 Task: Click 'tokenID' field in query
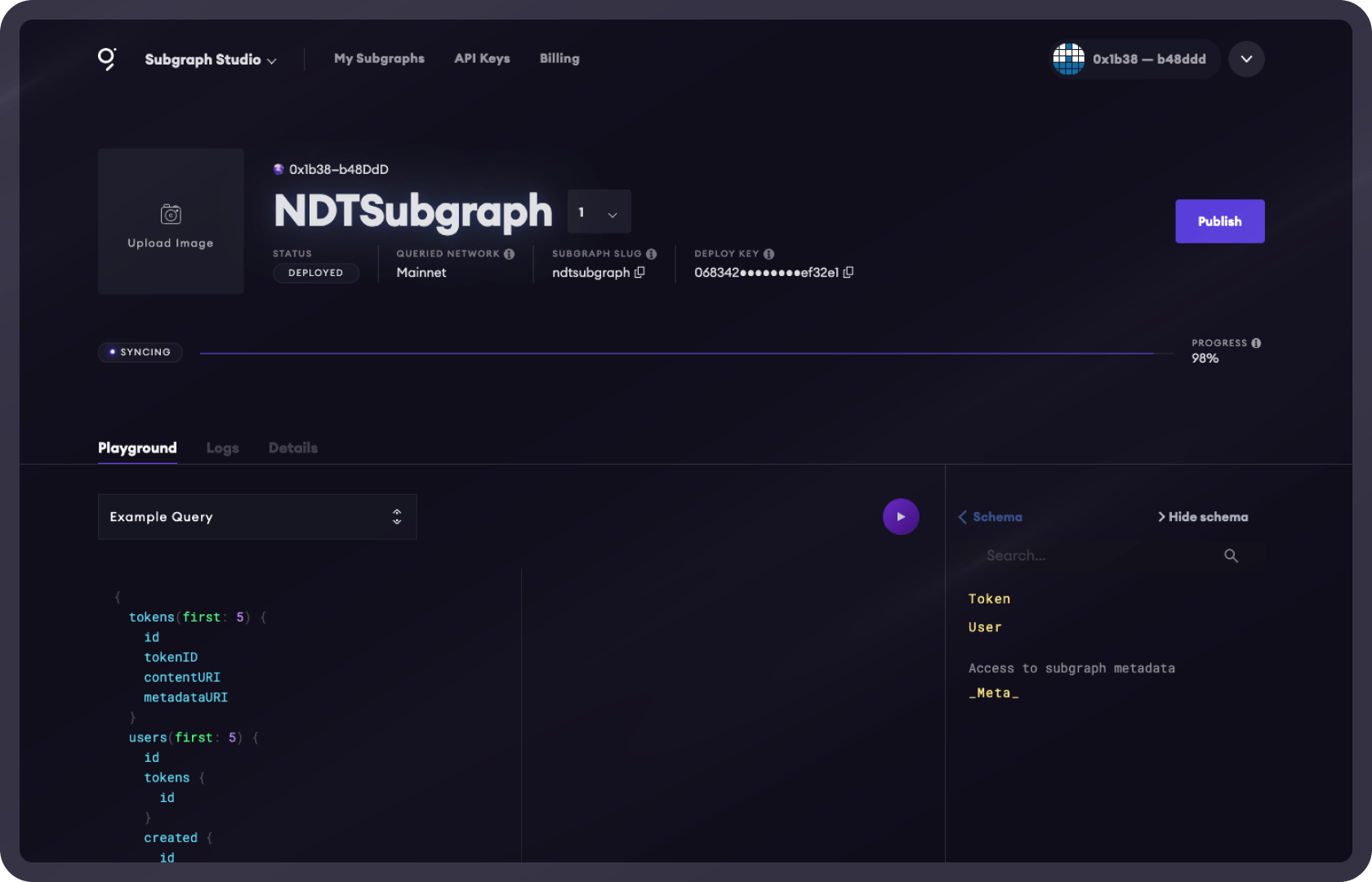[x=171, y=657]
